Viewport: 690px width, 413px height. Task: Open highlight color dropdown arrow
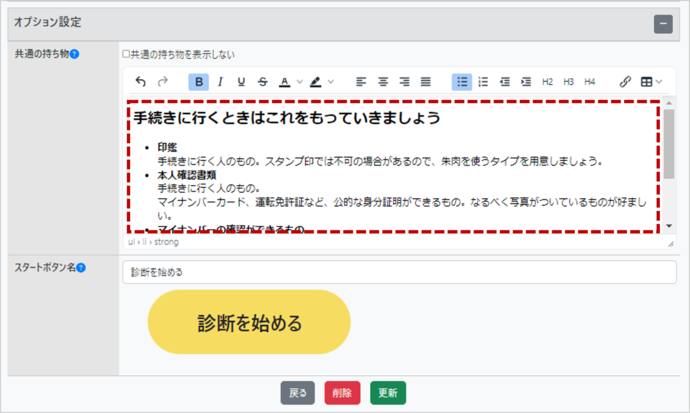pos(330,82)
